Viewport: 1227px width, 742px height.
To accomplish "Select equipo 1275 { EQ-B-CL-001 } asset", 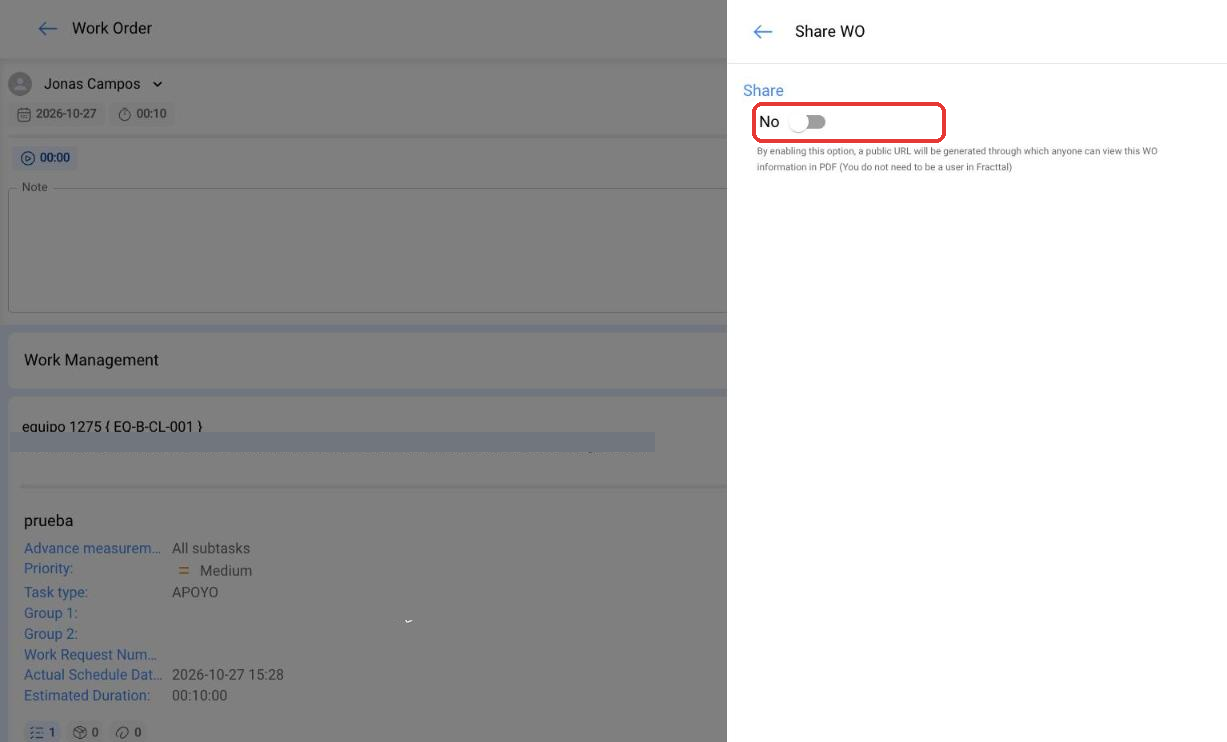I will pos(112,427).
